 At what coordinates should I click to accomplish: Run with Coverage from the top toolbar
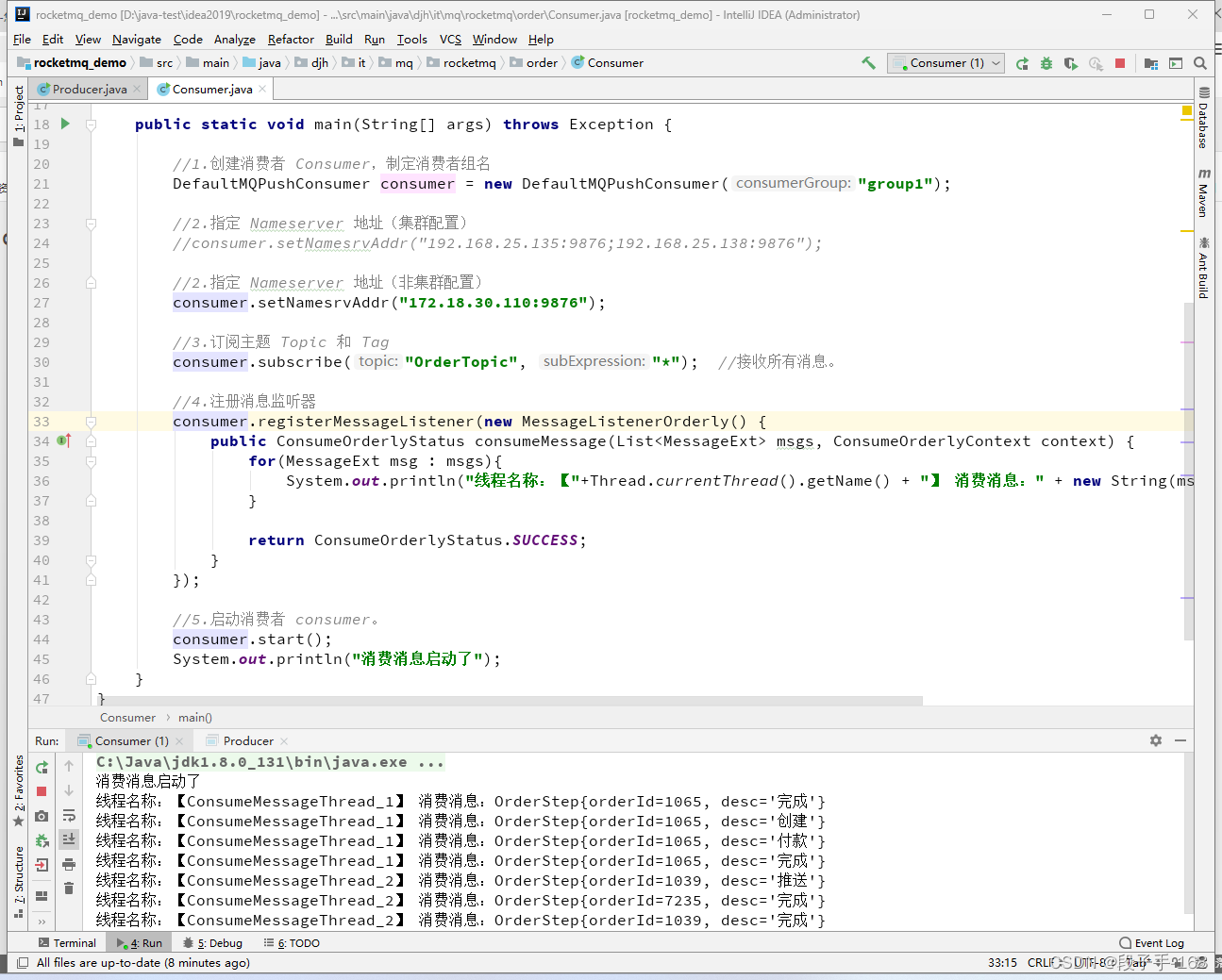point(1070,63)
